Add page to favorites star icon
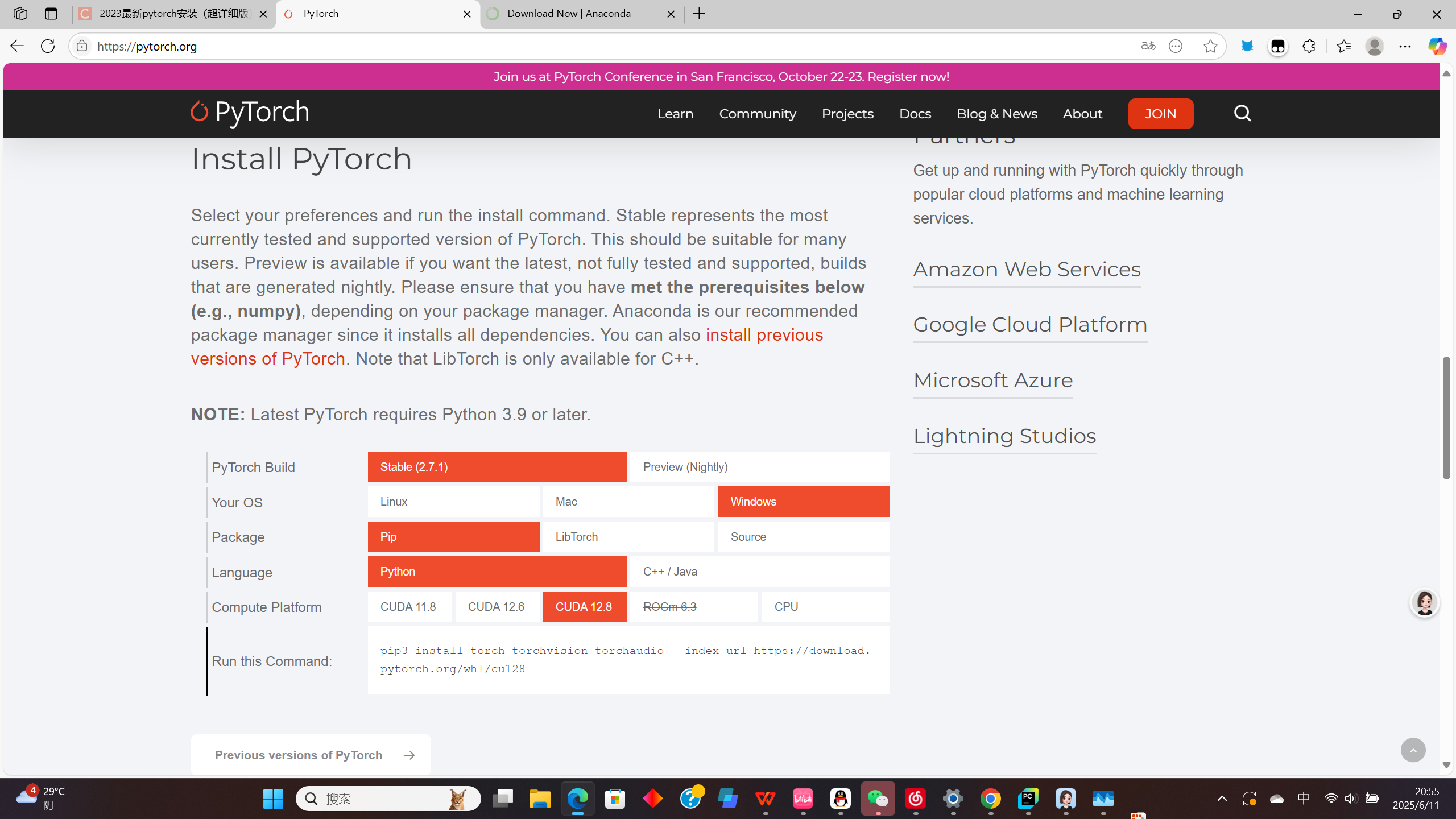Image resolution: width=1456 pixels, height=819 pixels. pos(1210,46)
